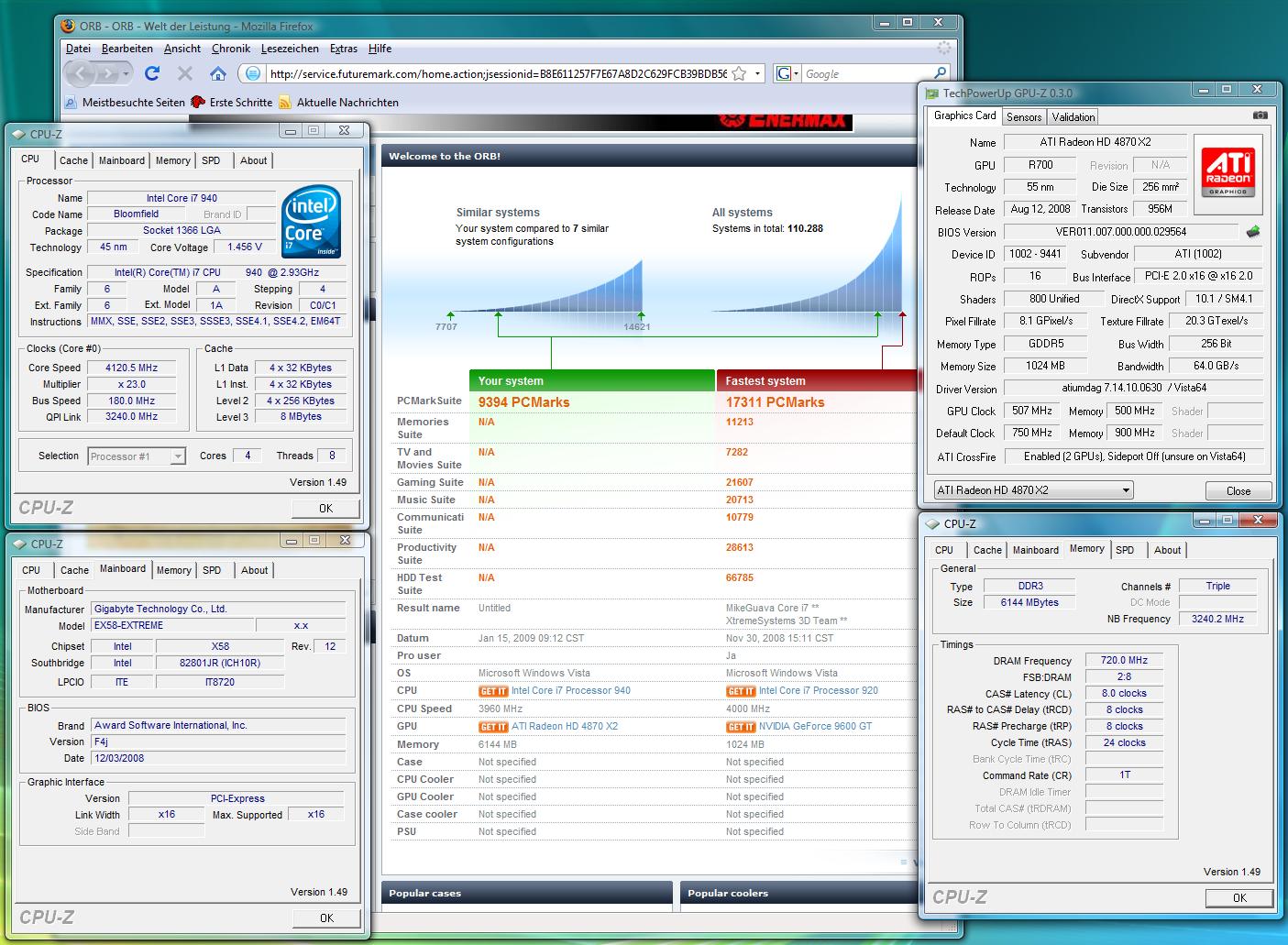
Task: Open Aktuelle Nachrichten feed bookmark
Action: tap(339, 102)
